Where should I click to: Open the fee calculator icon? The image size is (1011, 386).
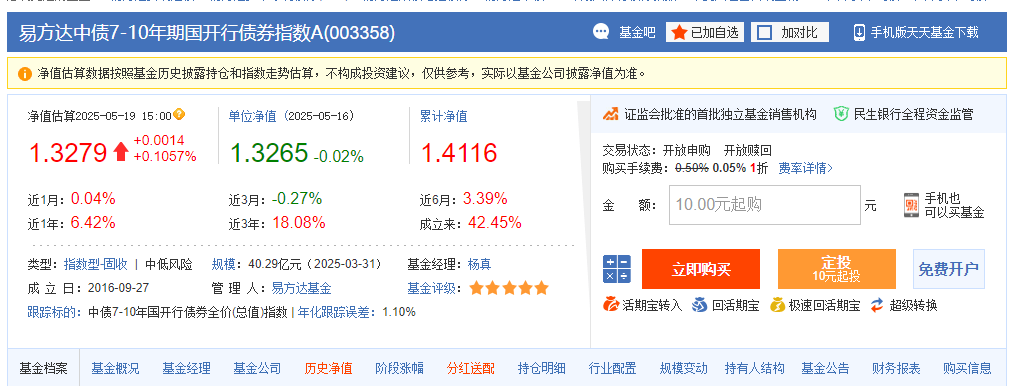point(616,269)
